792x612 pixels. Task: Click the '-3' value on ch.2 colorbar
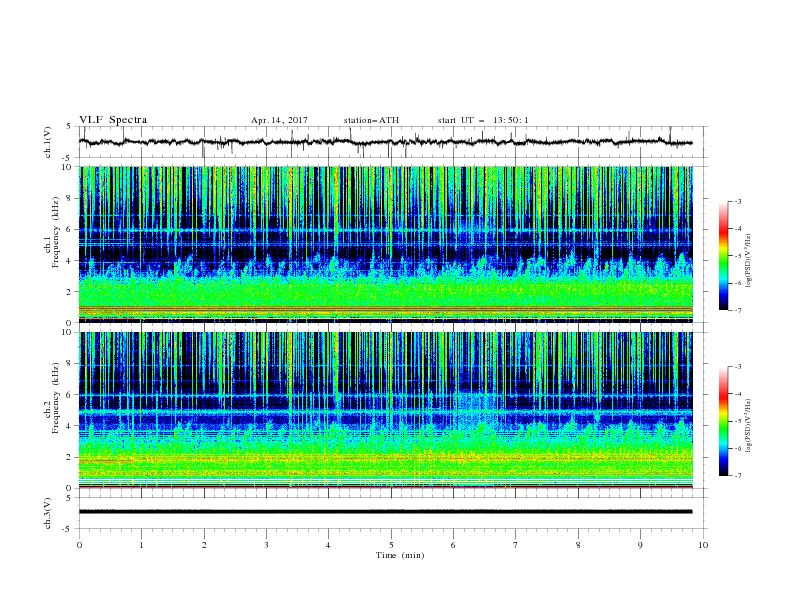pyautogui.click(x=737, y=367)
